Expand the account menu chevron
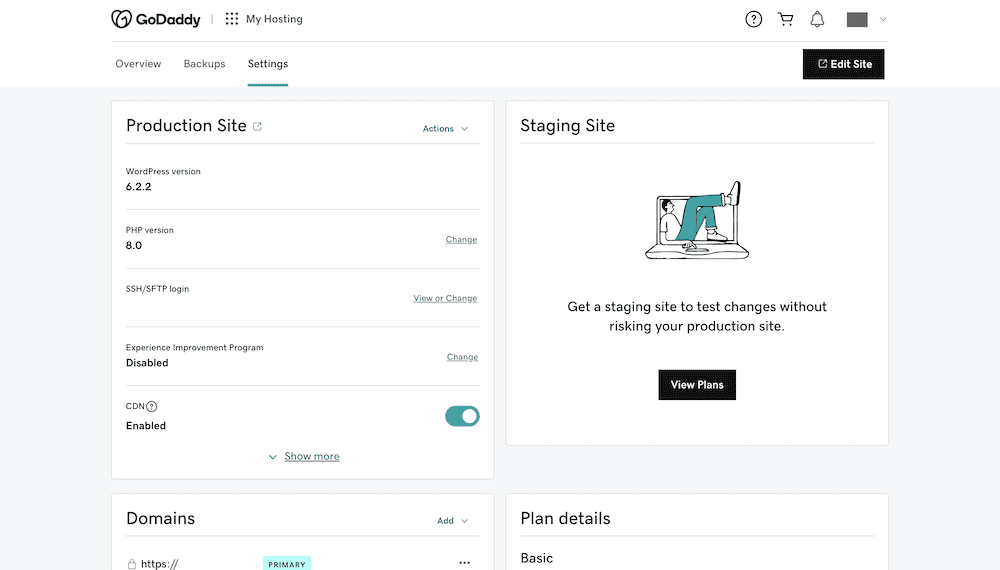 click(883, 19)
